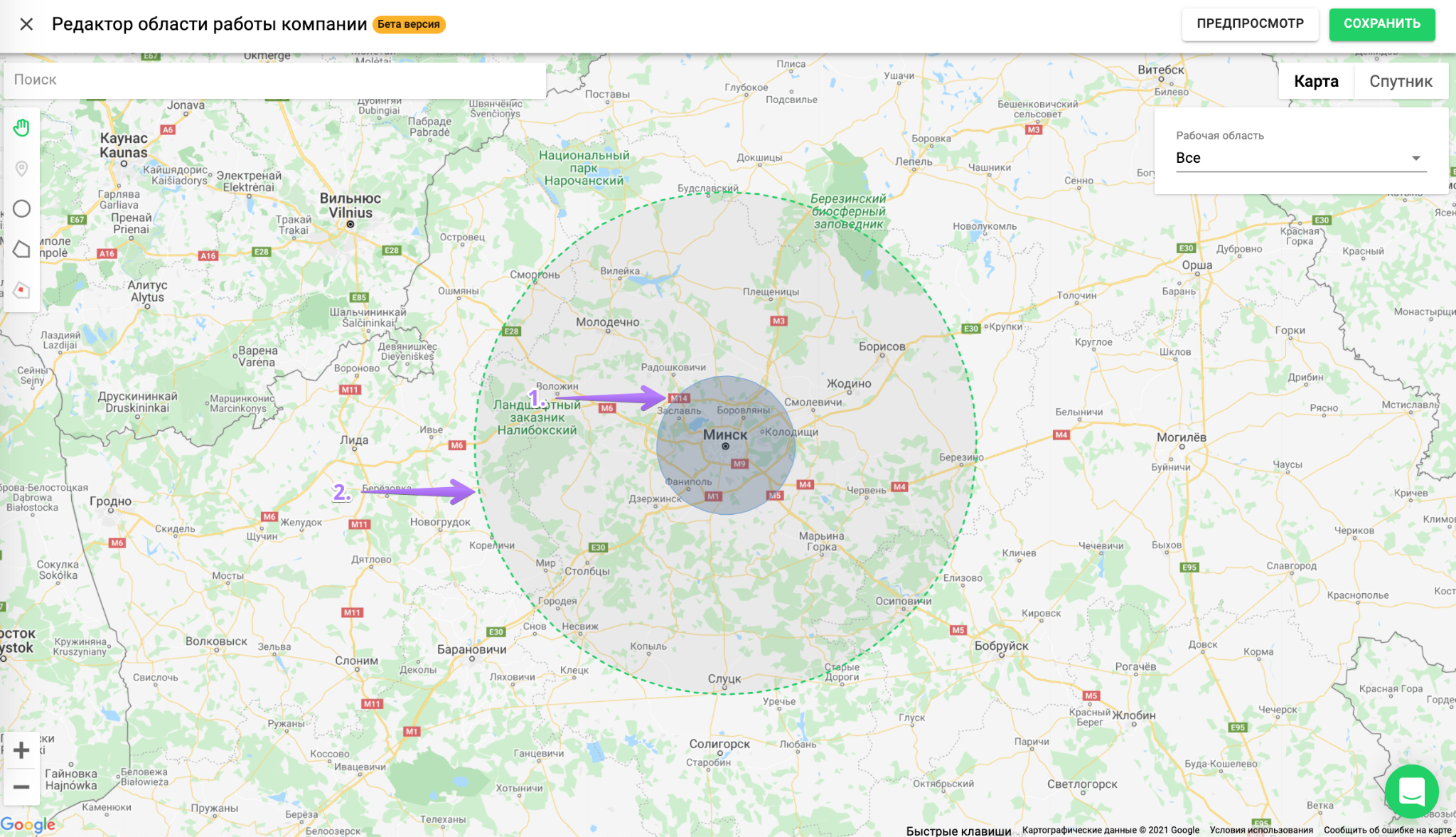Close the work area editor
This screenshot has width=1456, height=837.
click(26, 24)
